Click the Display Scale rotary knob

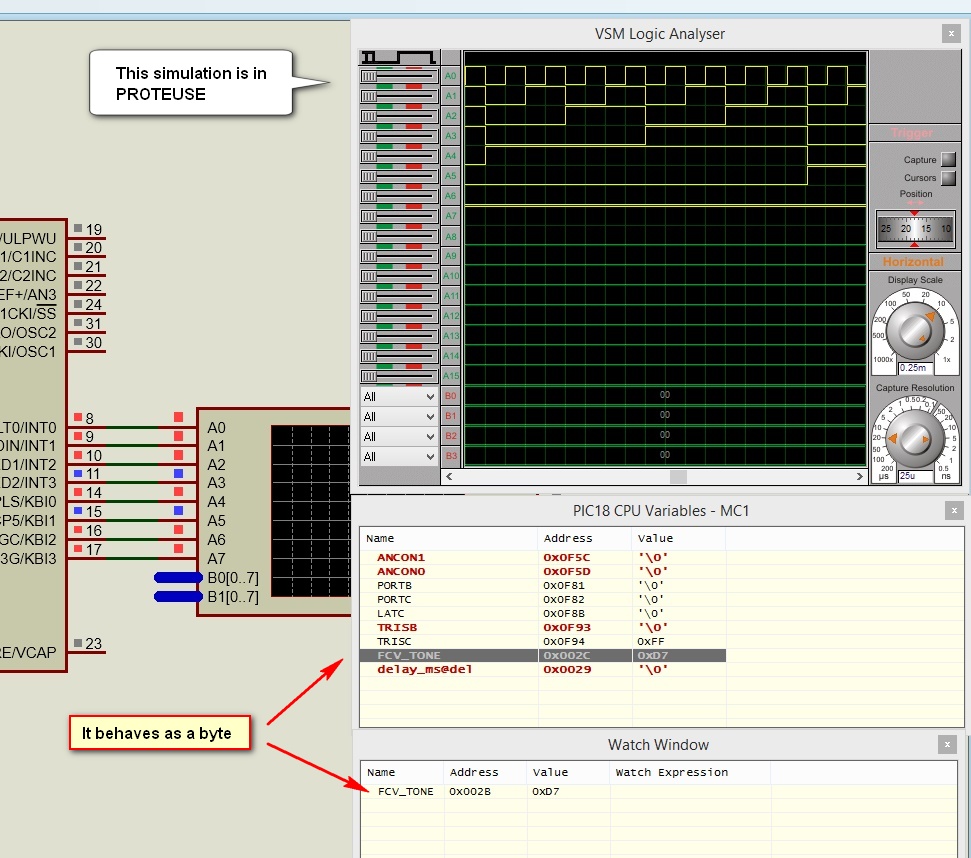[x=914, y=331]
